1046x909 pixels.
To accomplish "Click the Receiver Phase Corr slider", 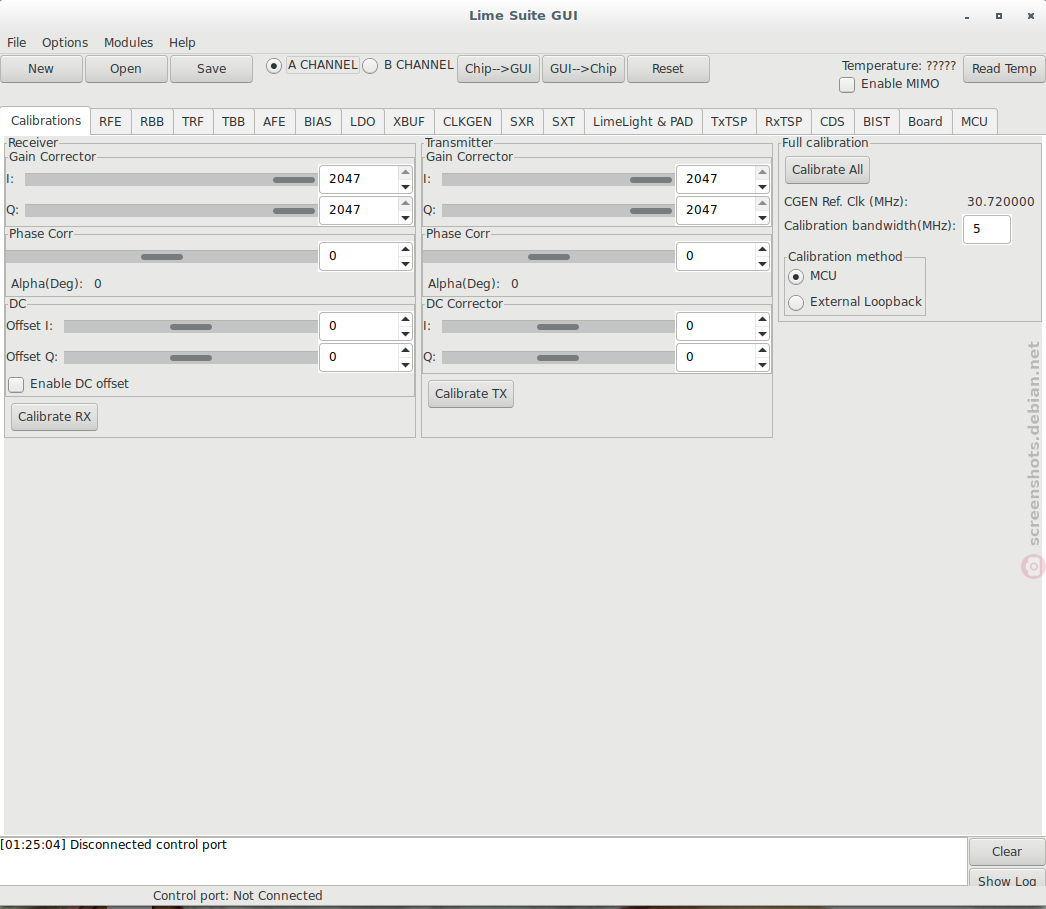I will tap(161, 257).
